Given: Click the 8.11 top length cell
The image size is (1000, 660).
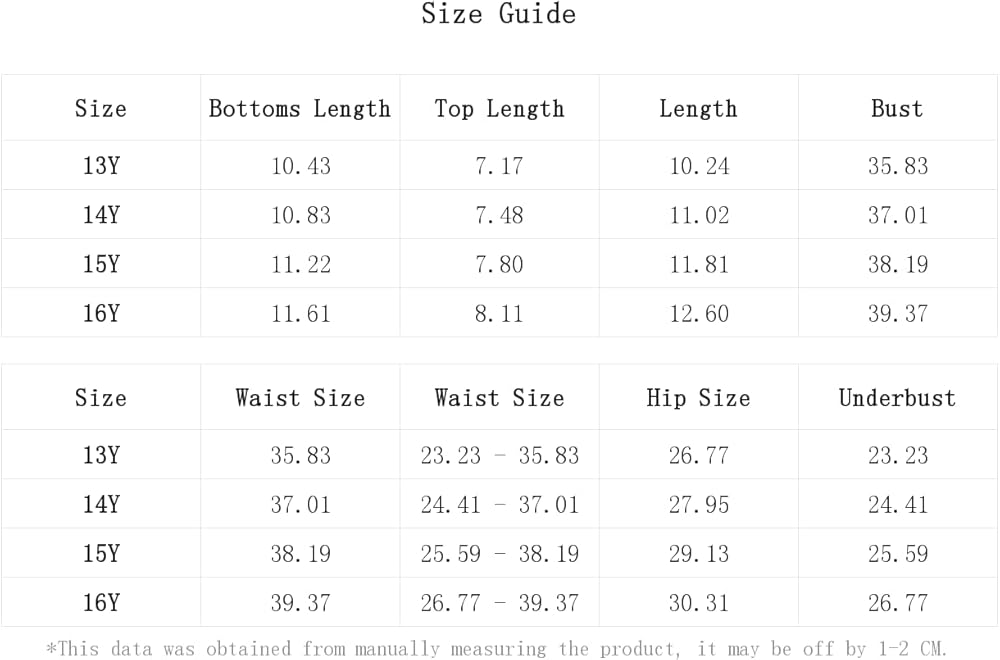Looking at the screenshot, I should point(499,313).
